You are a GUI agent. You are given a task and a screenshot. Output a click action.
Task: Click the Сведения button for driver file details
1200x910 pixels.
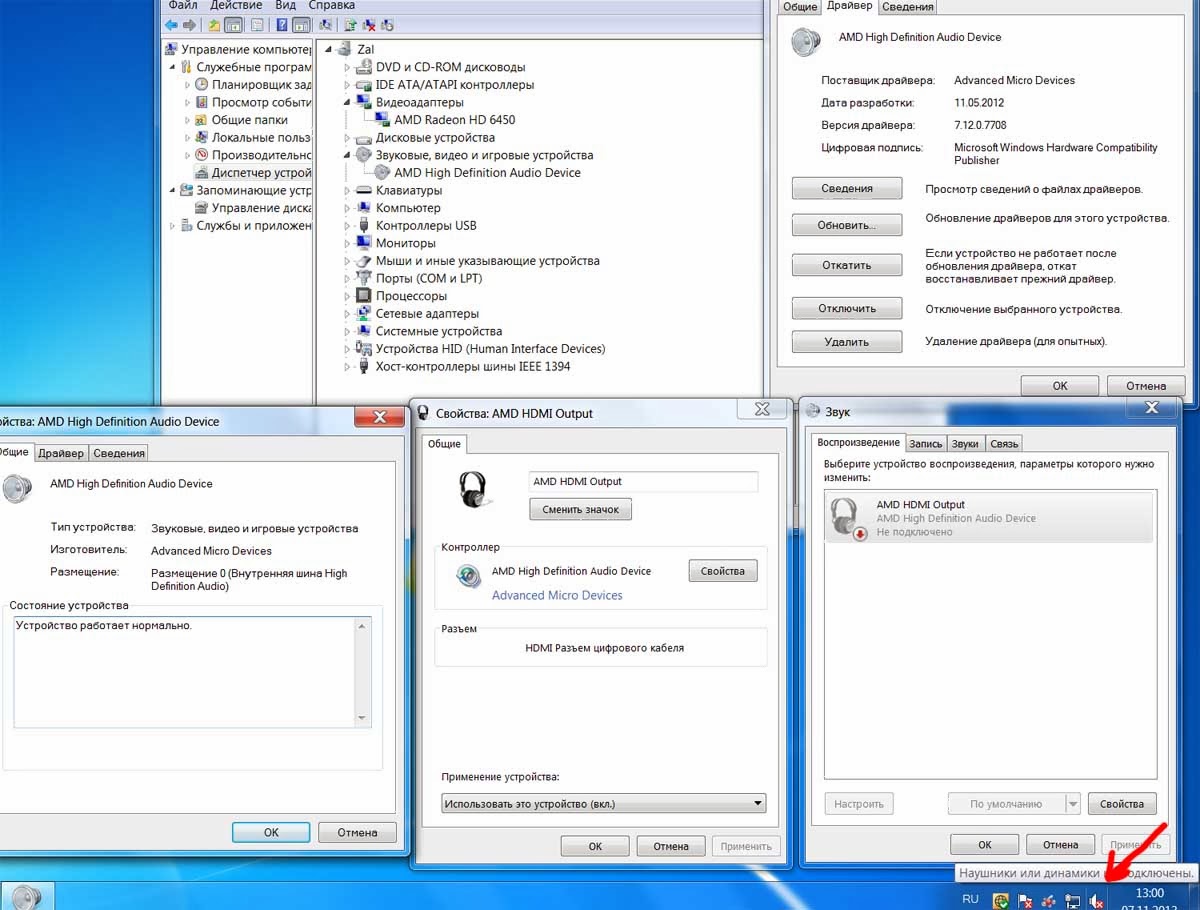(x=847, y=188)
